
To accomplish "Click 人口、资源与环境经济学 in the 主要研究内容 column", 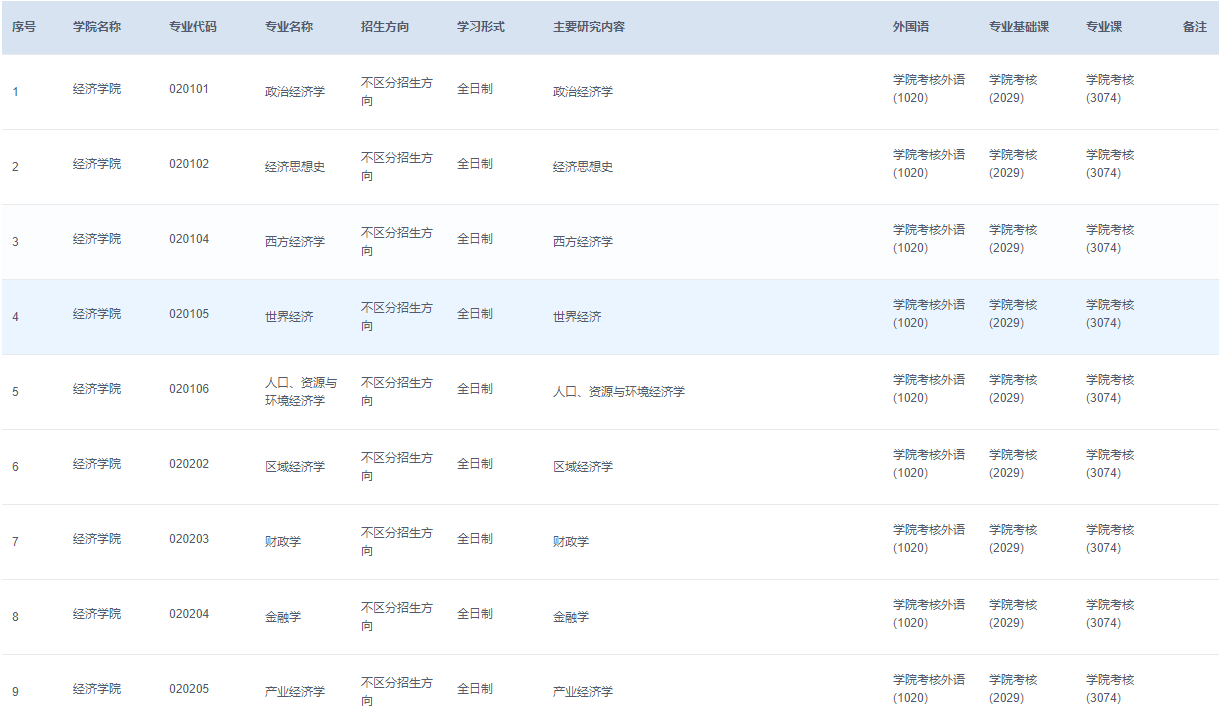I will coord(618,392).
